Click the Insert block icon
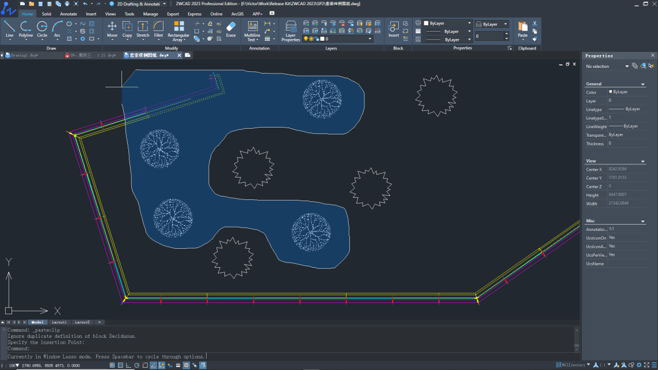 pos(394,29)
